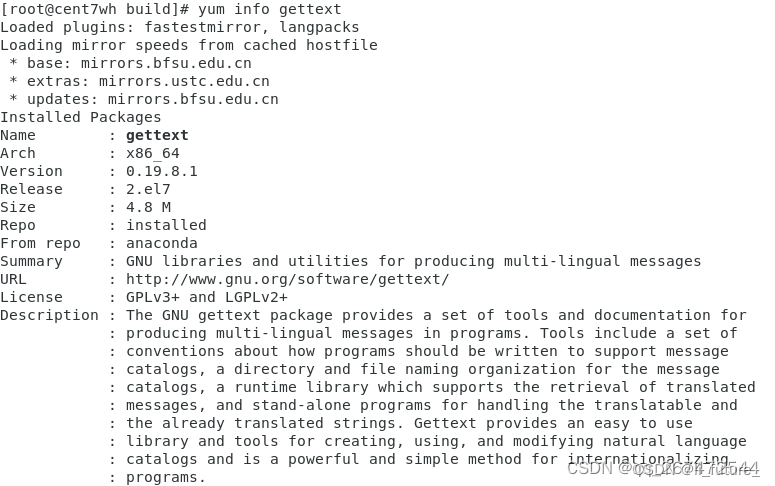This screenshot has width=775, height=486.
Task: Click the Description field label
Action: pos(49,315)
